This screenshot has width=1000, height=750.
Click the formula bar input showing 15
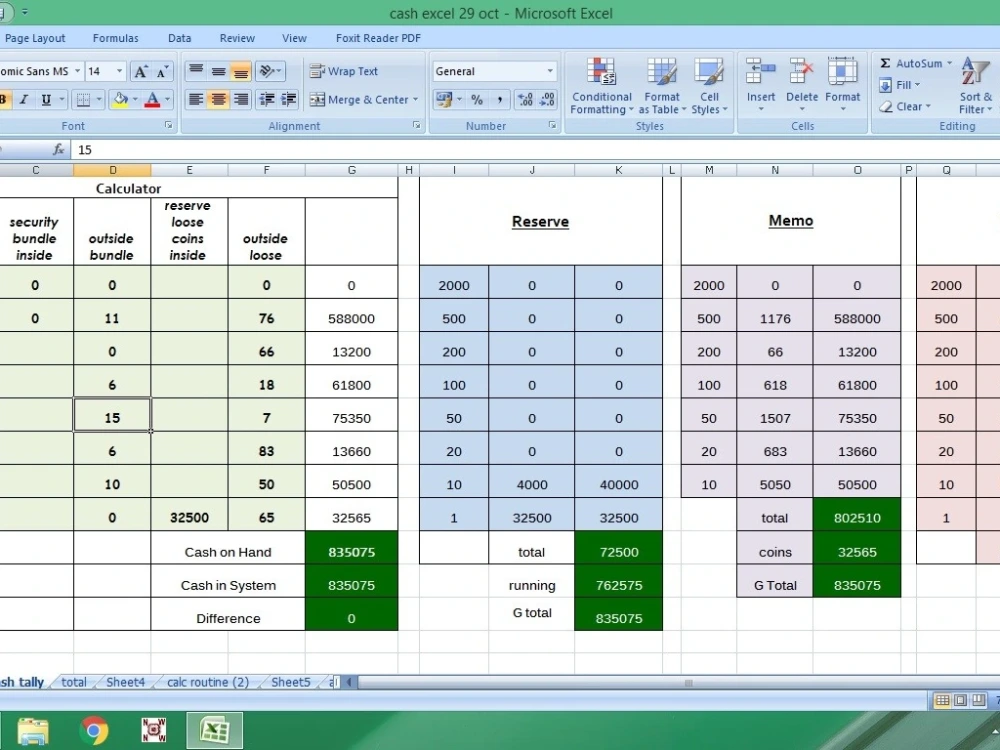[x=536, y=149]
